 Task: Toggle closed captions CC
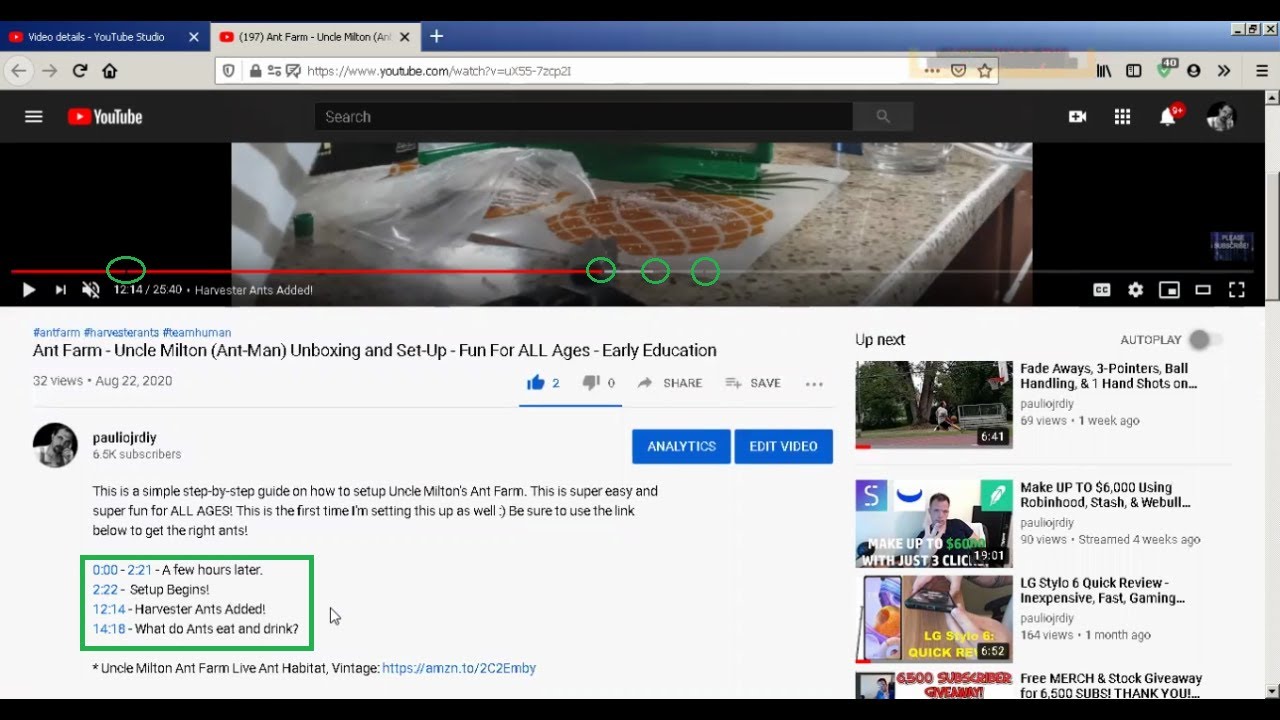click(x=1102, y=290)
